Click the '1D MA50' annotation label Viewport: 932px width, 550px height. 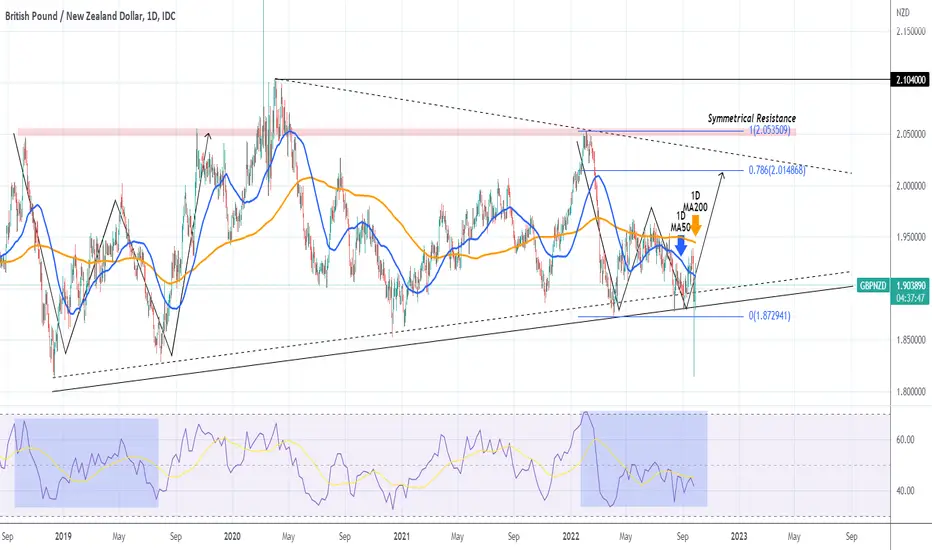point(681,222)
